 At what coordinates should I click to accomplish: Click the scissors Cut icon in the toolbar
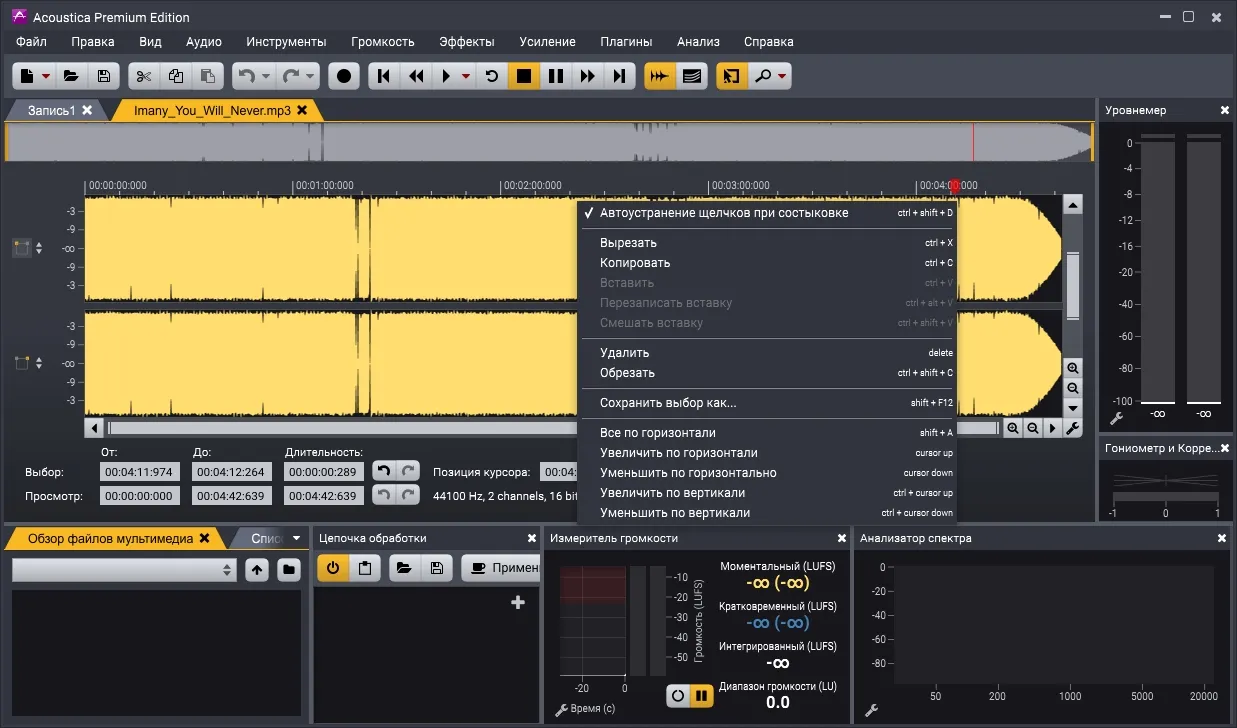click(143, 76)
